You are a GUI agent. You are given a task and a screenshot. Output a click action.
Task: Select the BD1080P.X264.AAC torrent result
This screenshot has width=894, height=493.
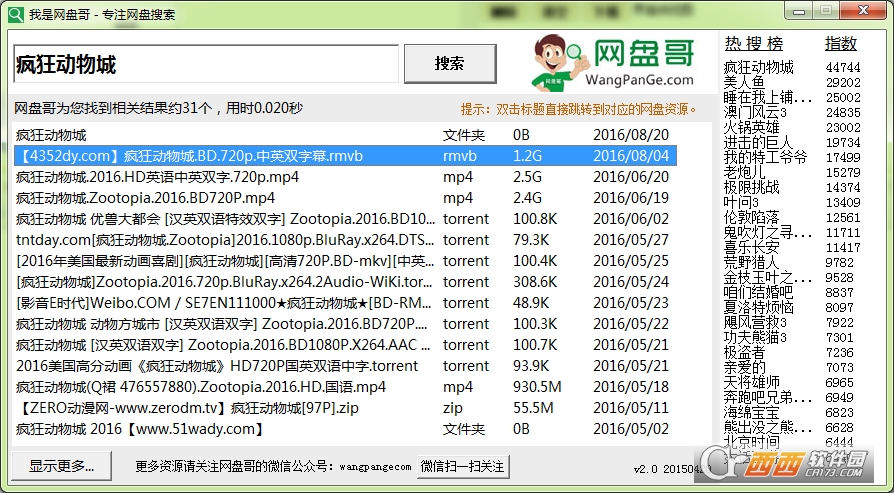click(x=345, y=345)
